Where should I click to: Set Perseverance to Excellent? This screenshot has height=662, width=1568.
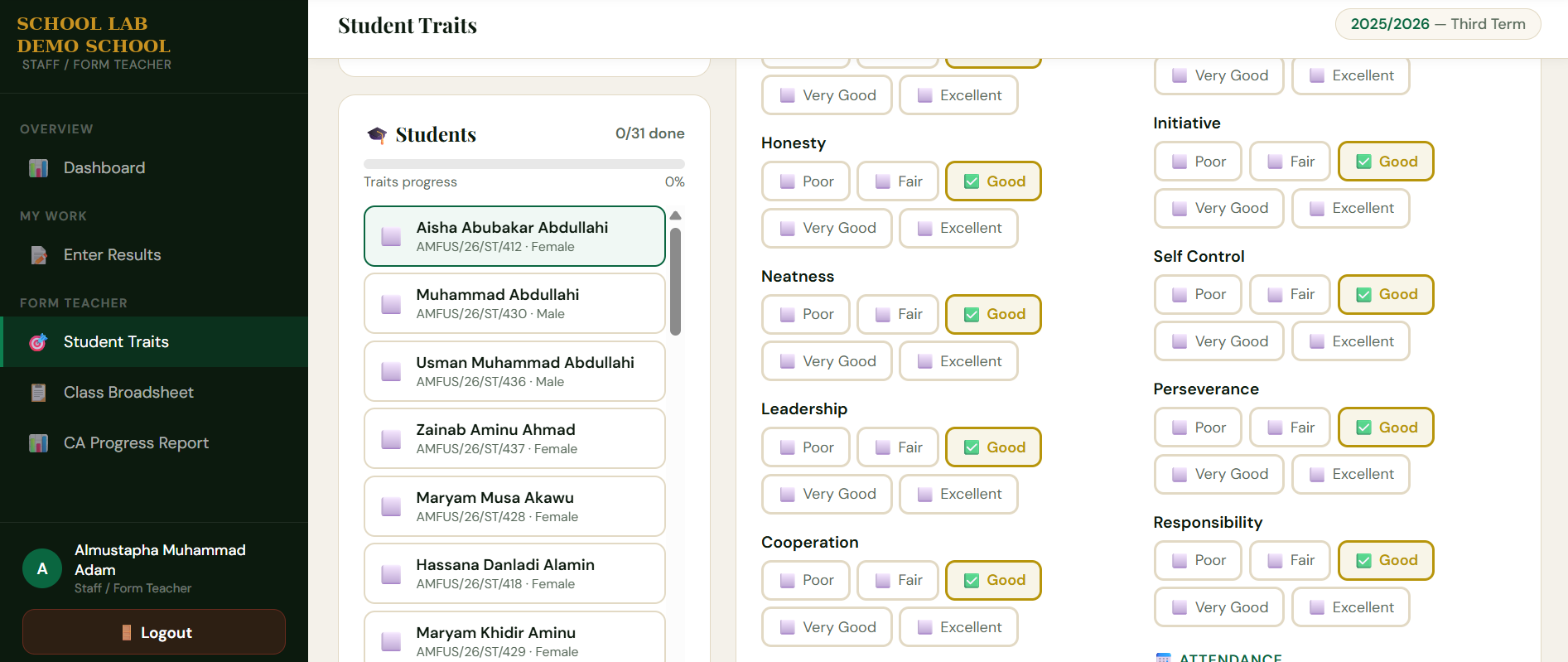1350,474
